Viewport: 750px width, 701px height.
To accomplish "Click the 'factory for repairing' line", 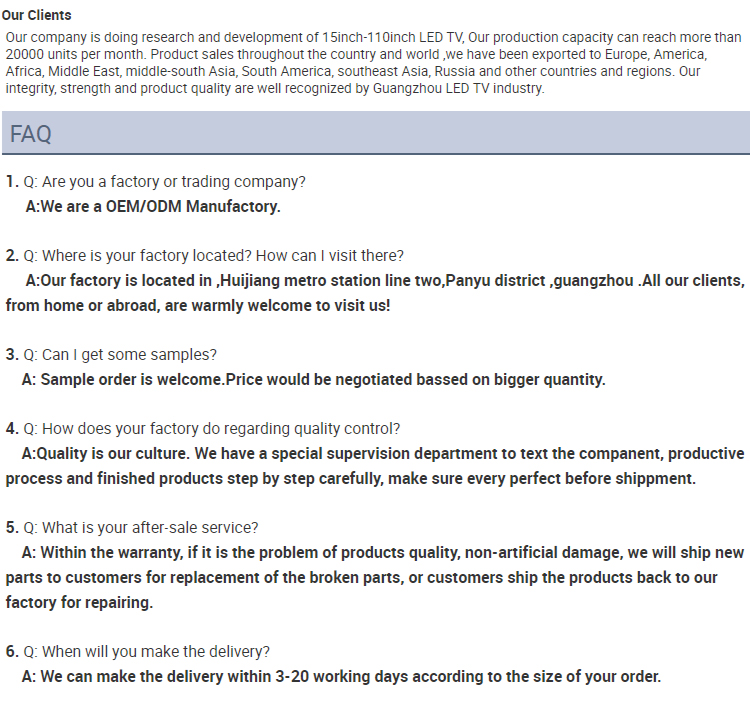I will coord(79,602).
